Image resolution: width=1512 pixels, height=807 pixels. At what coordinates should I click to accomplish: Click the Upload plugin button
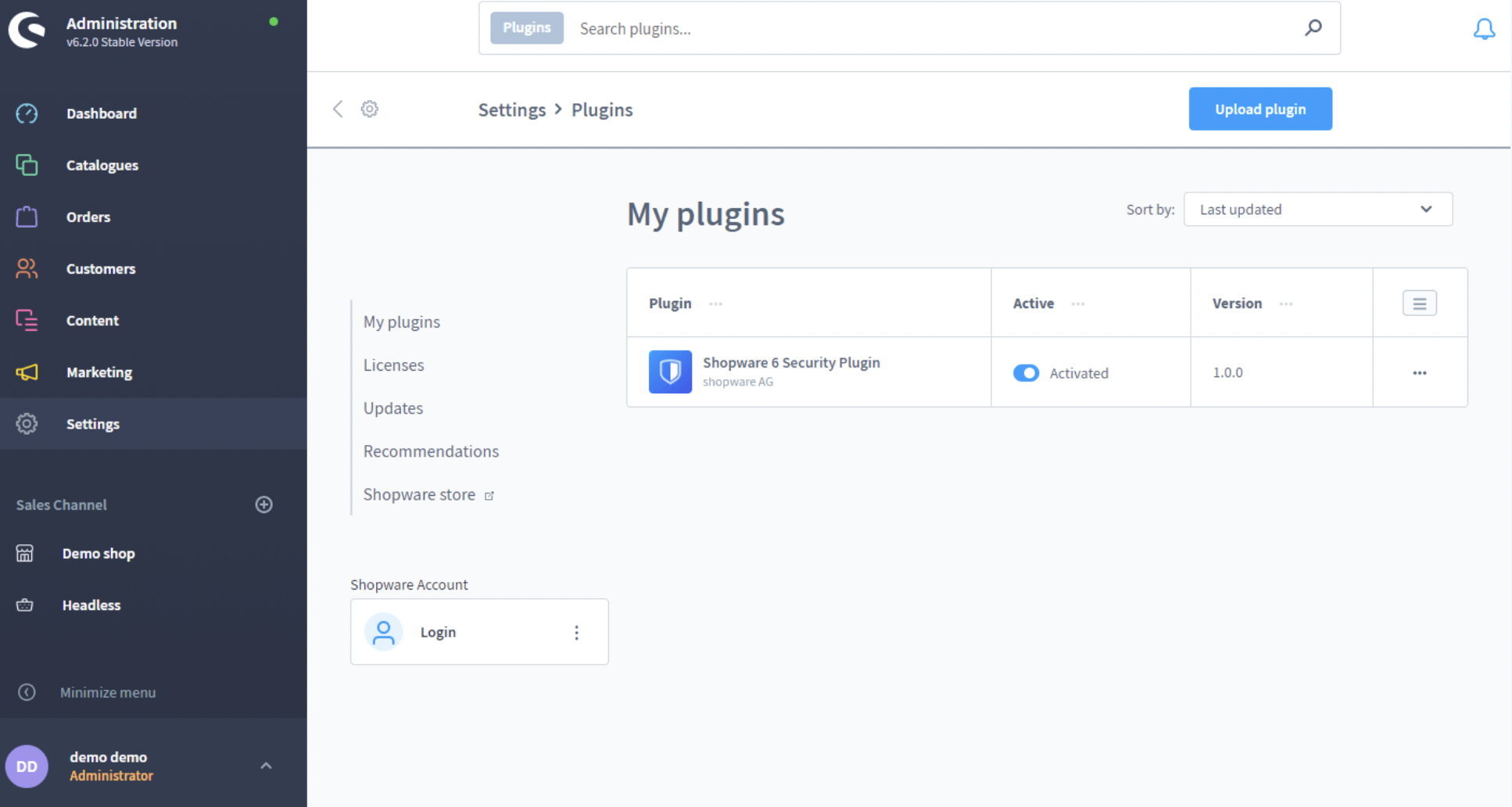[x=1259, y=109]
